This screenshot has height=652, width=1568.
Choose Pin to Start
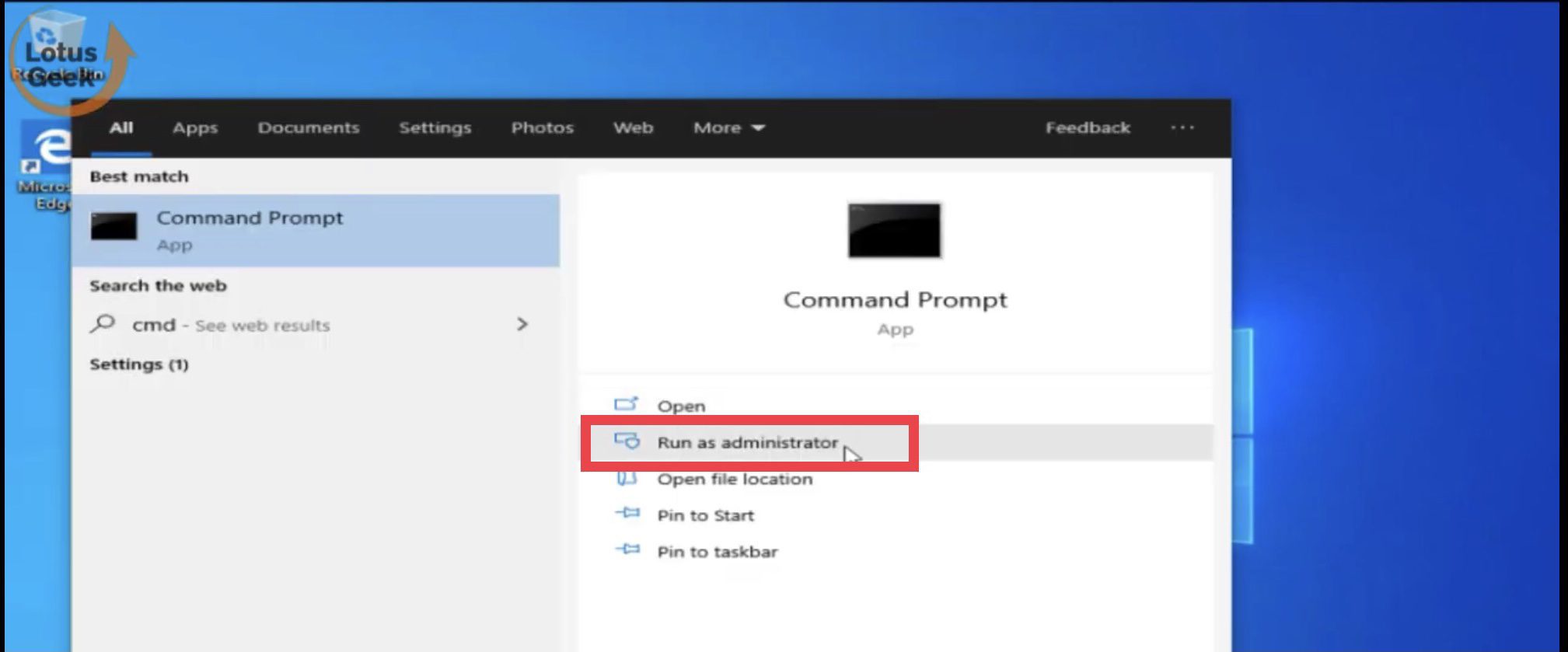(x=896, y=515)
